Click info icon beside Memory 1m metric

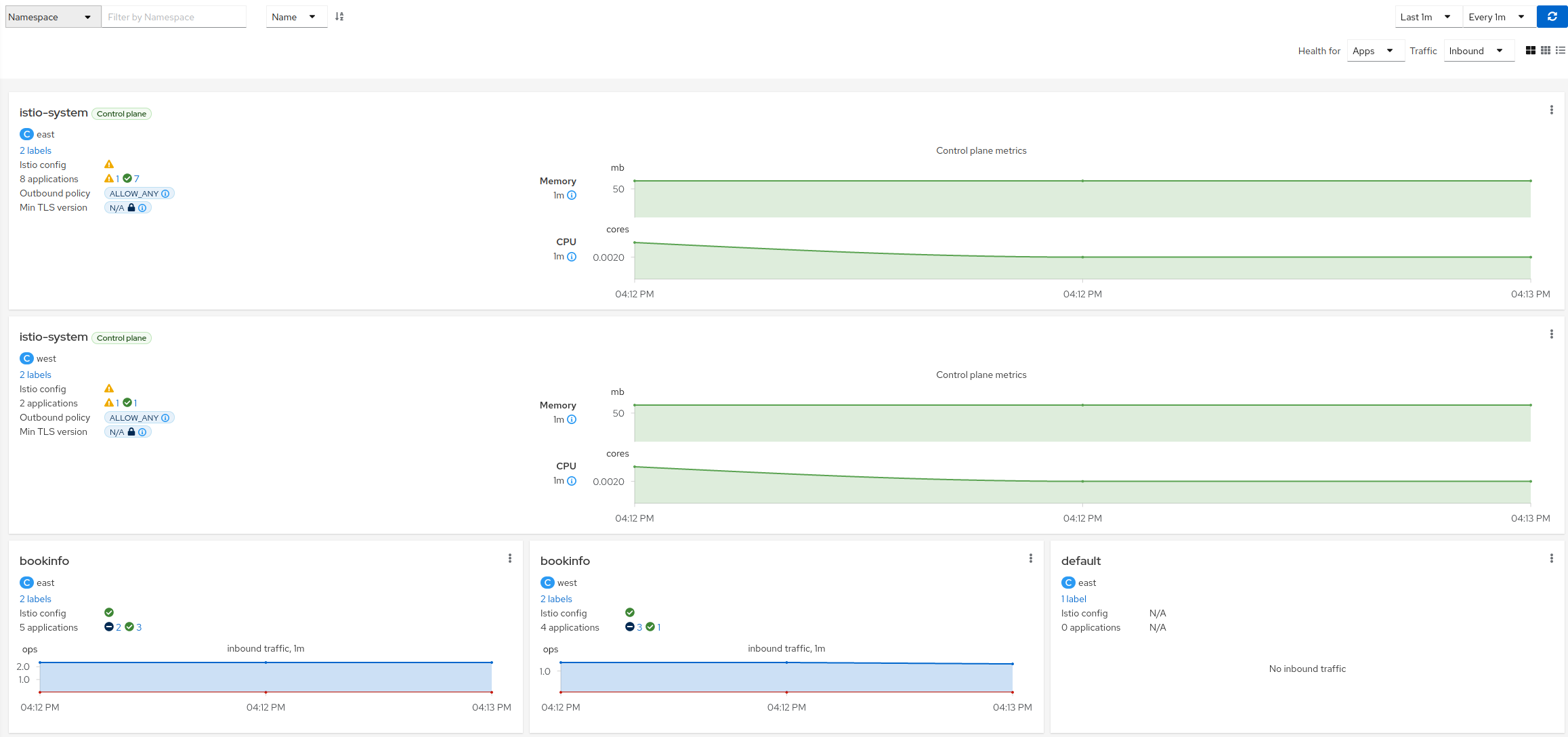tap(572, 195)
